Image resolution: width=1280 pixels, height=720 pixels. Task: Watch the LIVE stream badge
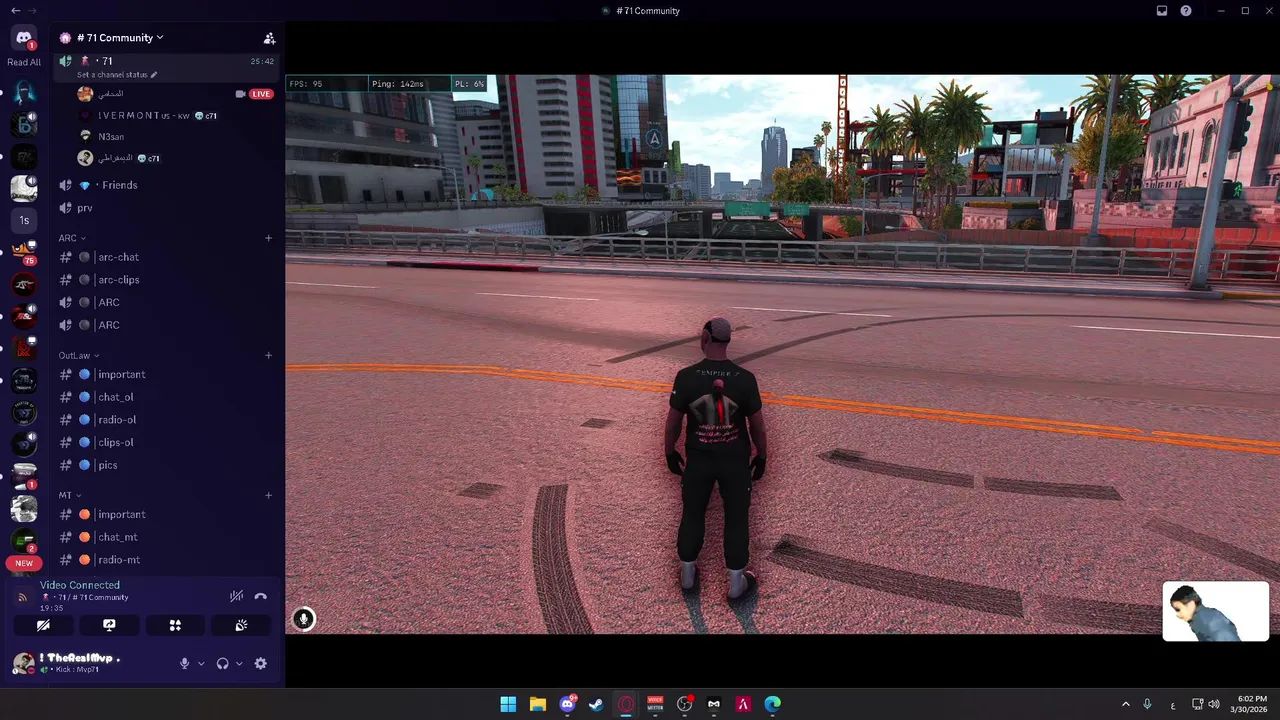tap(261, 94)
